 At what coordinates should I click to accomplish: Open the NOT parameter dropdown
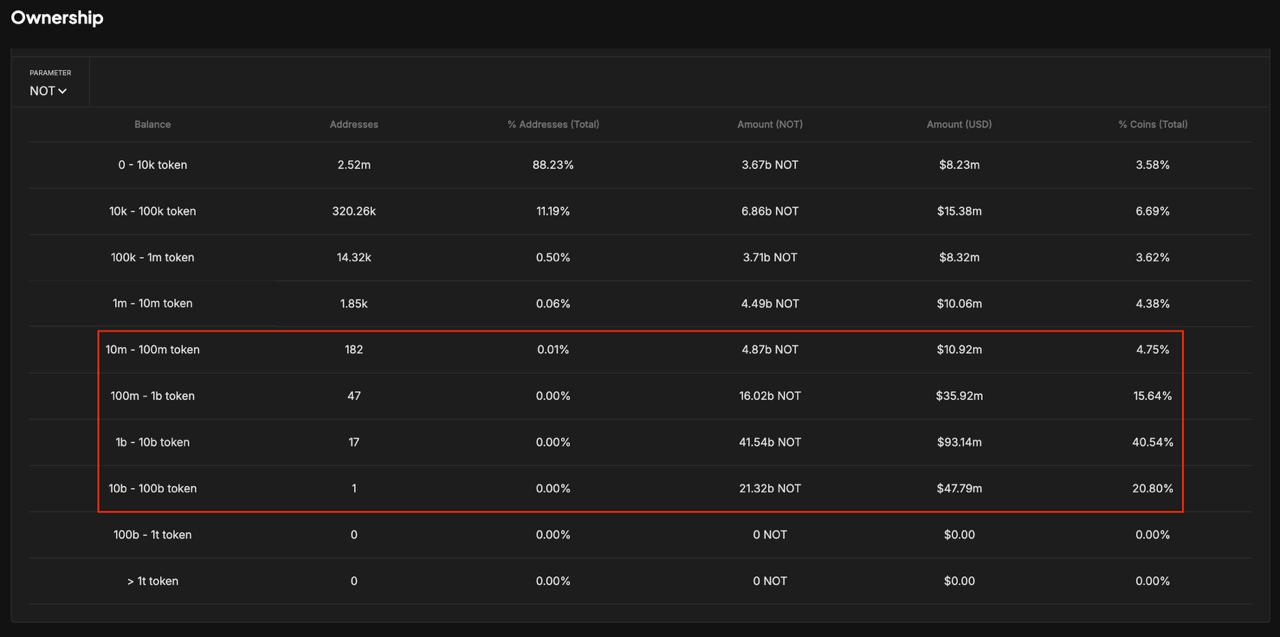(x=48, y=91)
